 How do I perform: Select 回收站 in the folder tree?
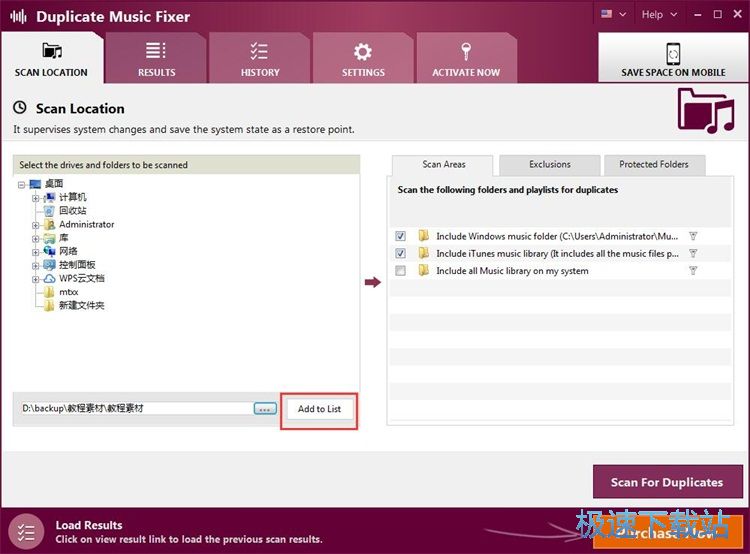(x=72, y=211)
